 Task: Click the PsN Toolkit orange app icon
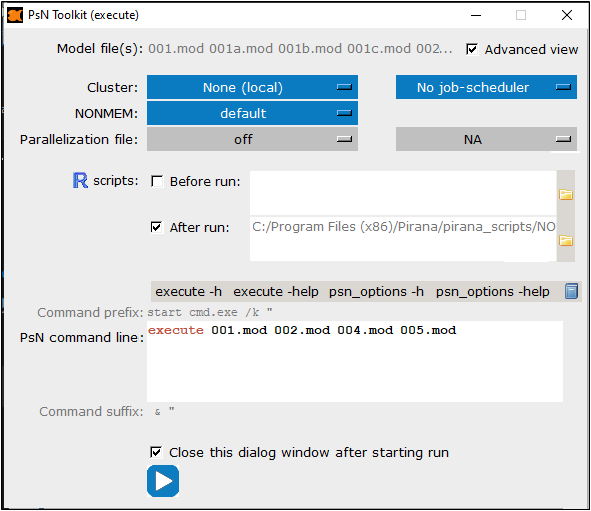pos(15,15)
